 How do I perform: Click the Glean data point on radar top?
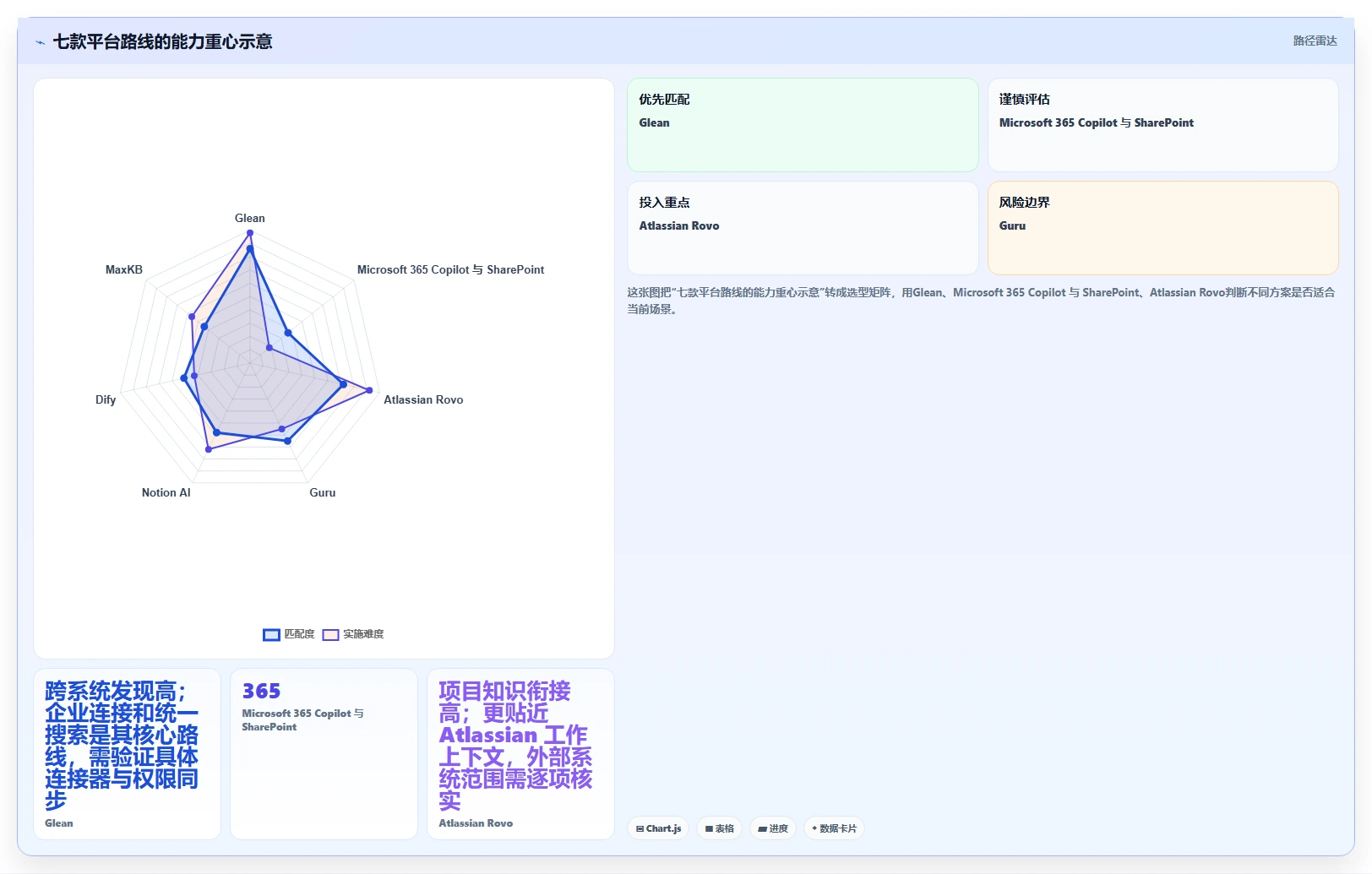click(249, 231)
